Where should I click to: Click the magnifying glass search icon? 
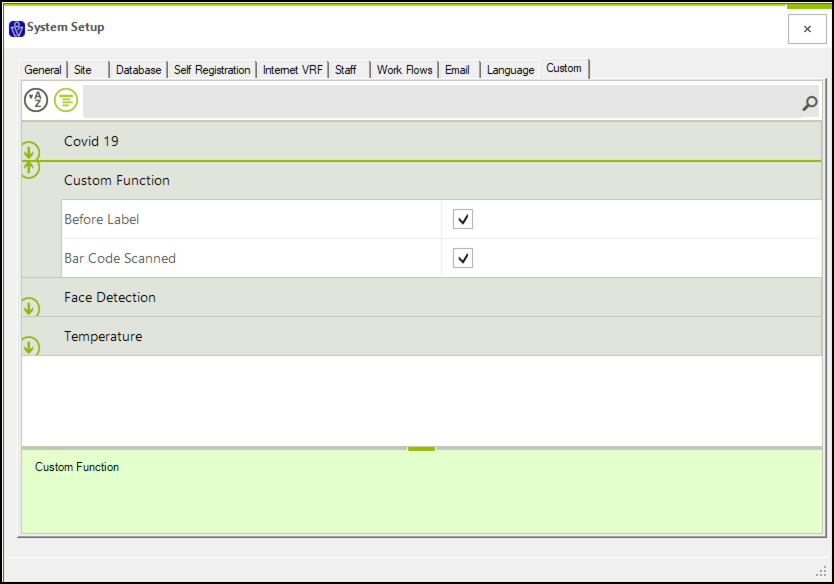click(810, 103)
